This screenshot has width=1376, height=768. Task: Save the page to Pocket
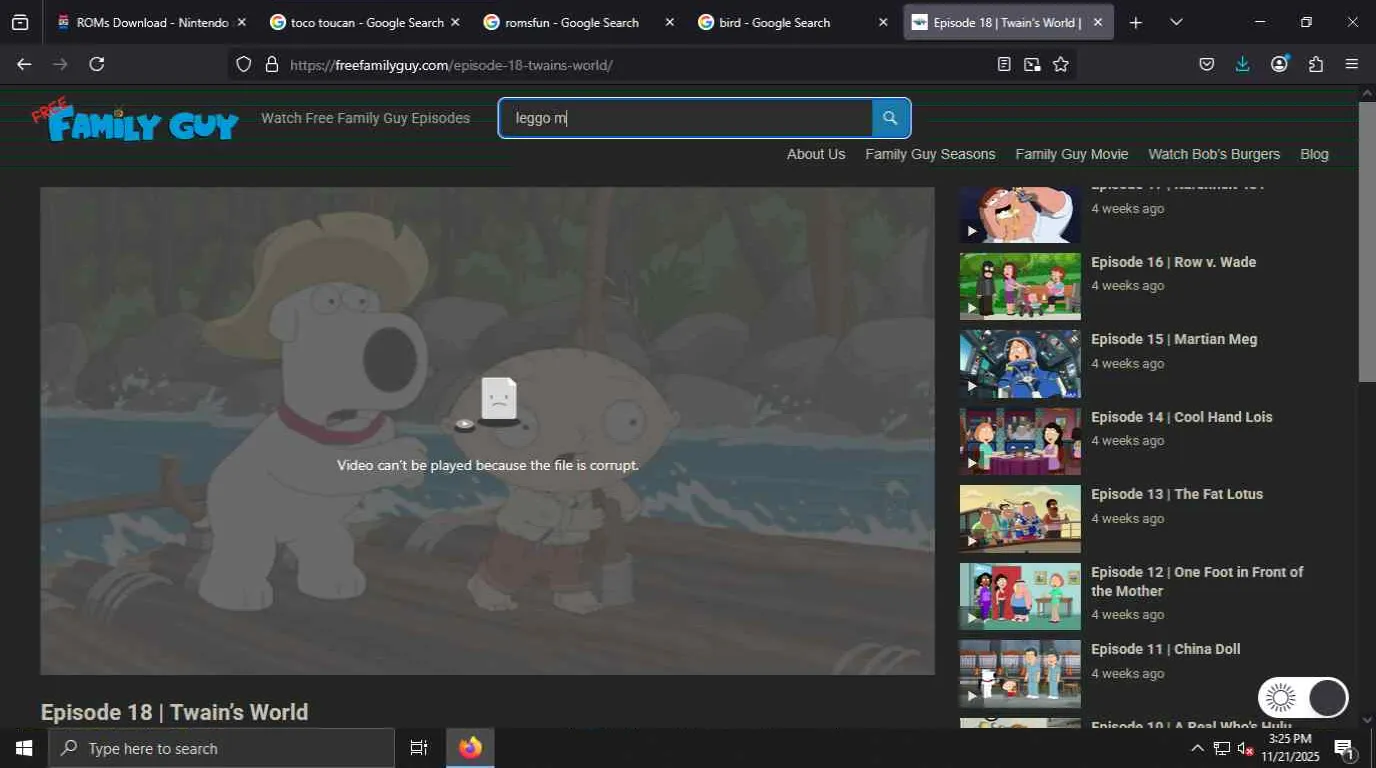[1207, 64]
